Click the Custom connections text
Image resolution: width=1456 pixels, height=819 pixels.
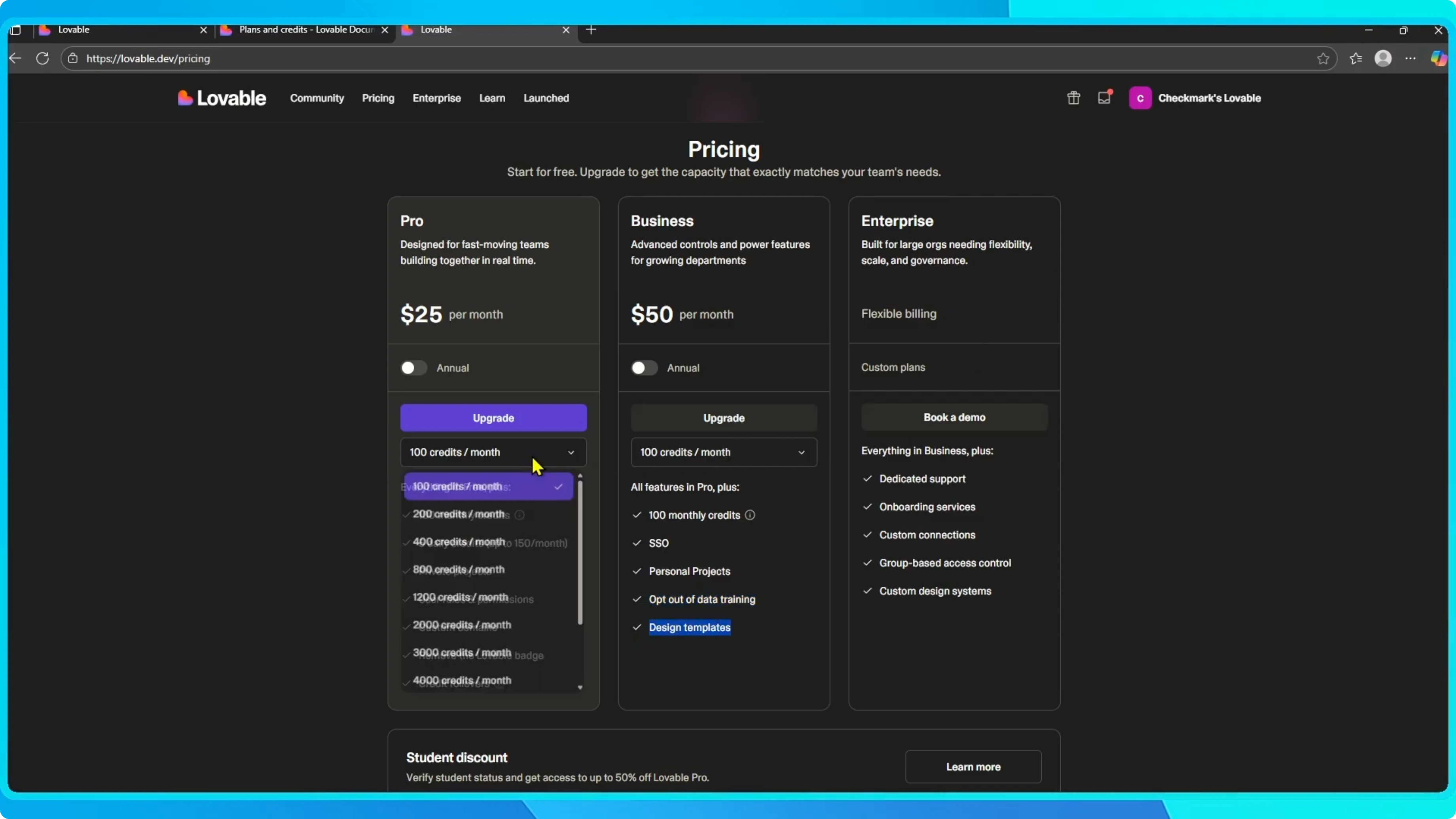coord(927,535)
